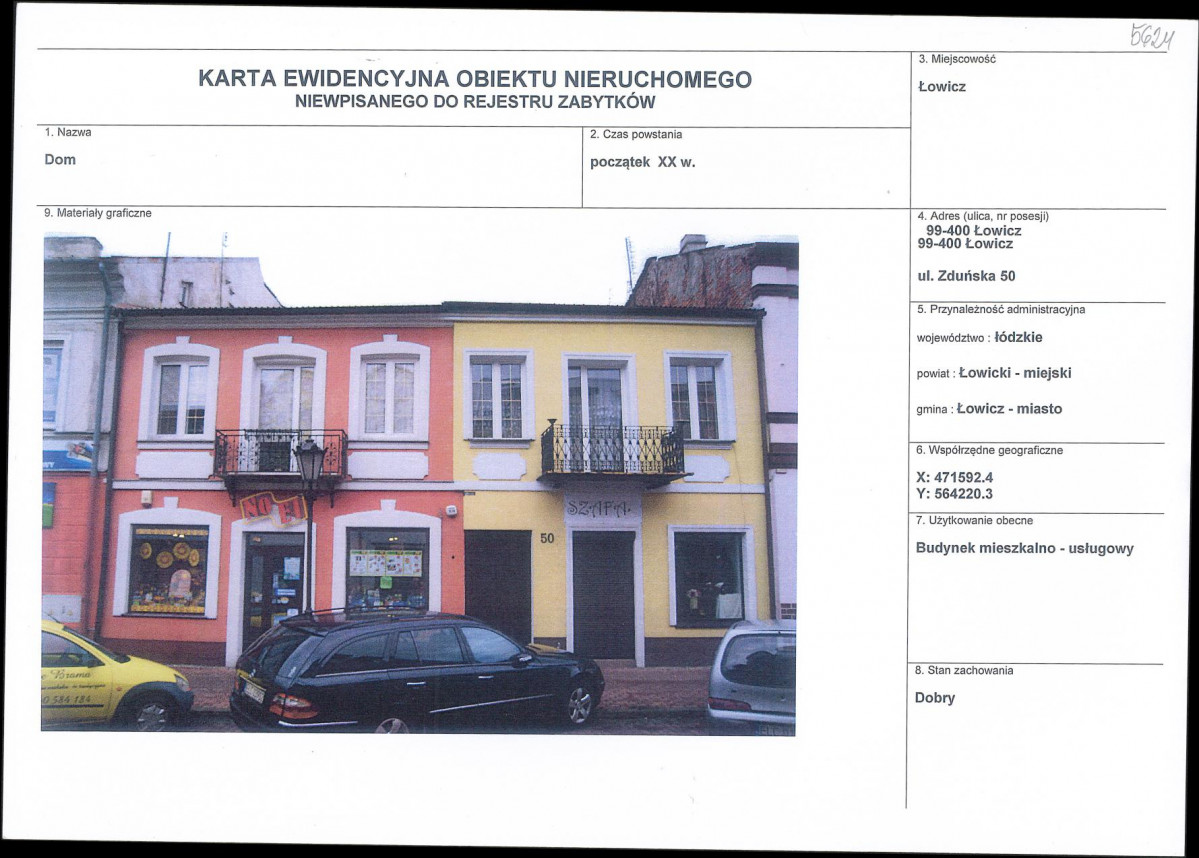Select the value 'Budynek mieszkalno - usługowy'
The height and width of the screenshot is (858, 1199).
pos(1025,548)
